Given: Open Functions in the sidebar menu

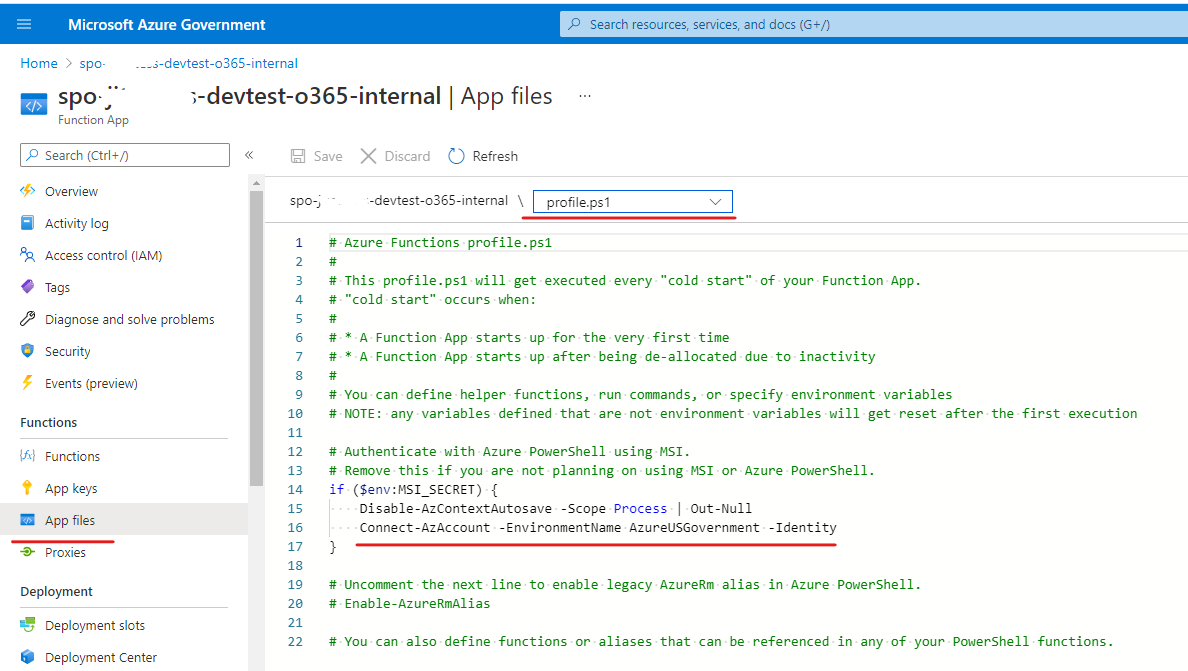Looking at the screenshot, I should pyautogui.click(x=72, y=456).
